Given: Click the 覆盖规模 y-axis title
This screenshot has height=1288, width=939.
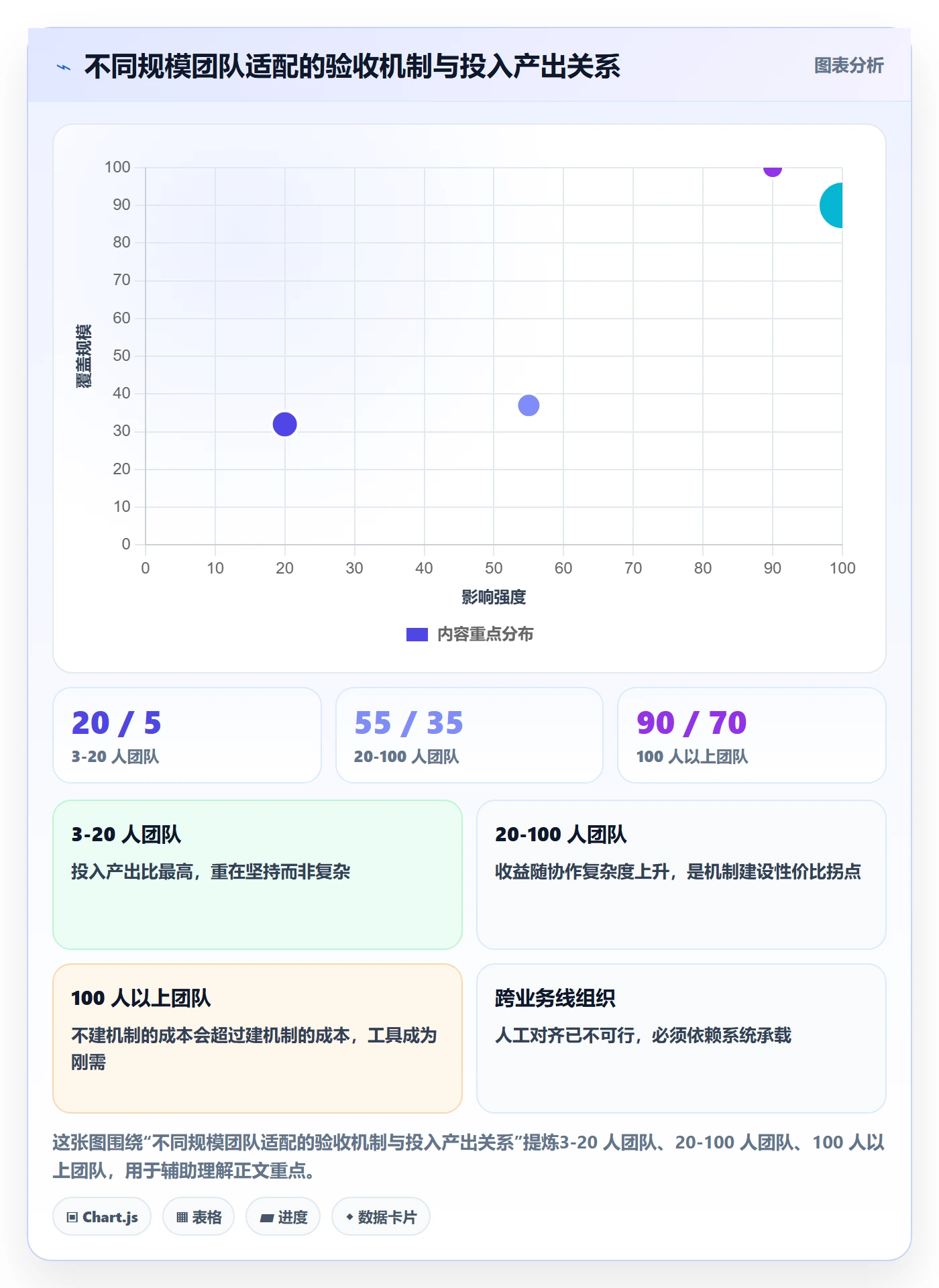Looking at the screenshot, I should click(x=83, y=356).
